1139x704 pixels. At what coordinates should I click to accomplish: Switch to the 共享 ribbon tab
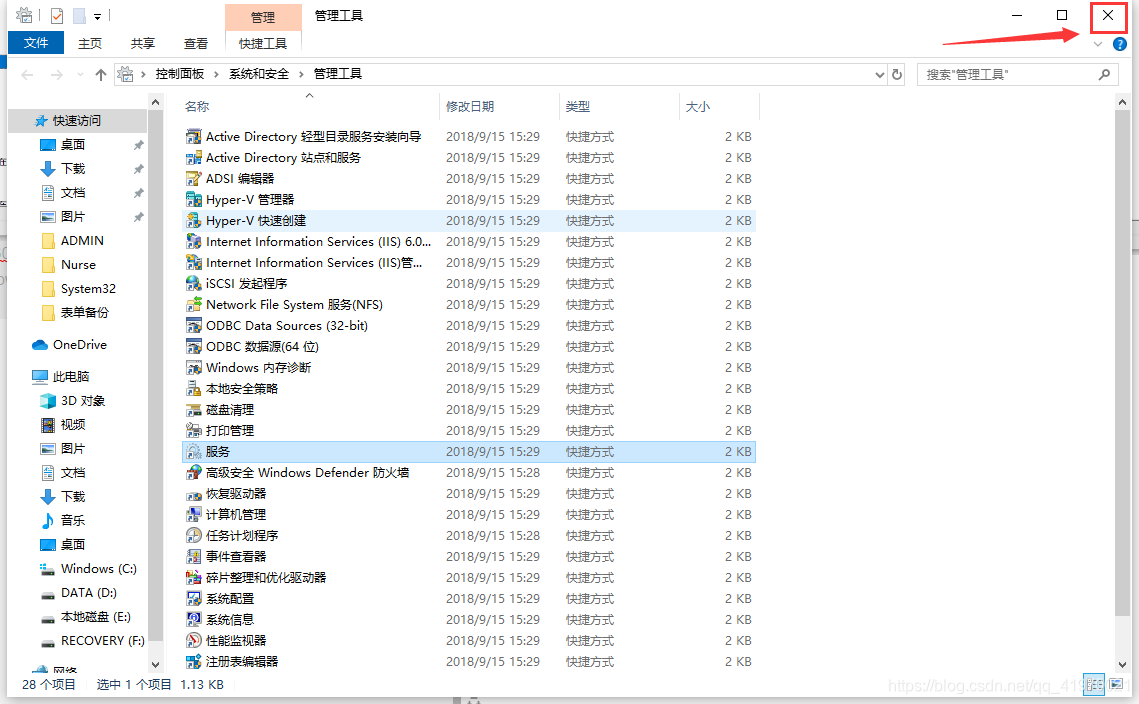[143, 44]
